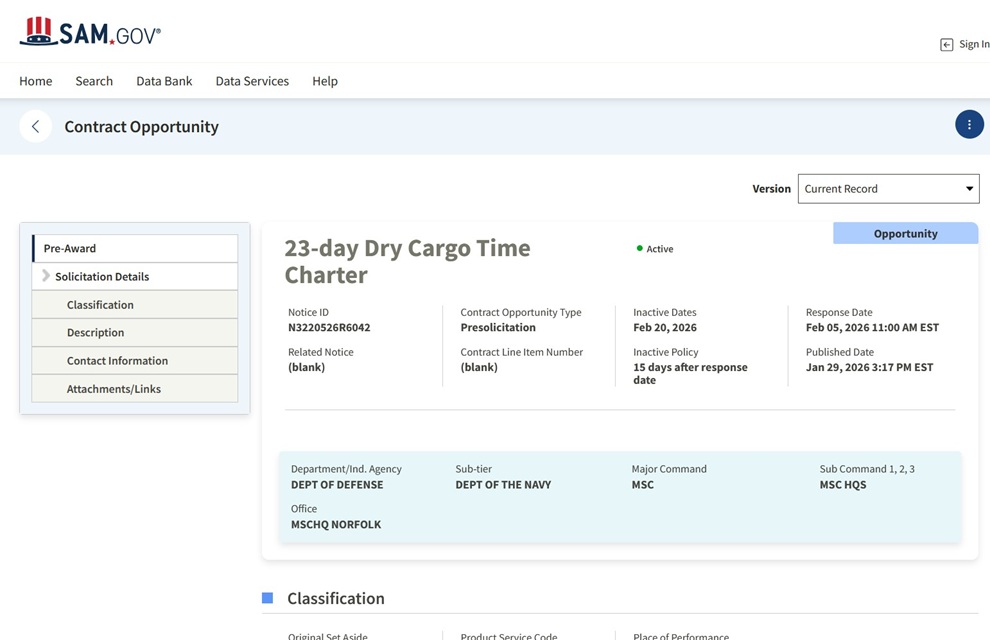Navigate to Data Services
990x640 pixels.
(x=252, y=81)
